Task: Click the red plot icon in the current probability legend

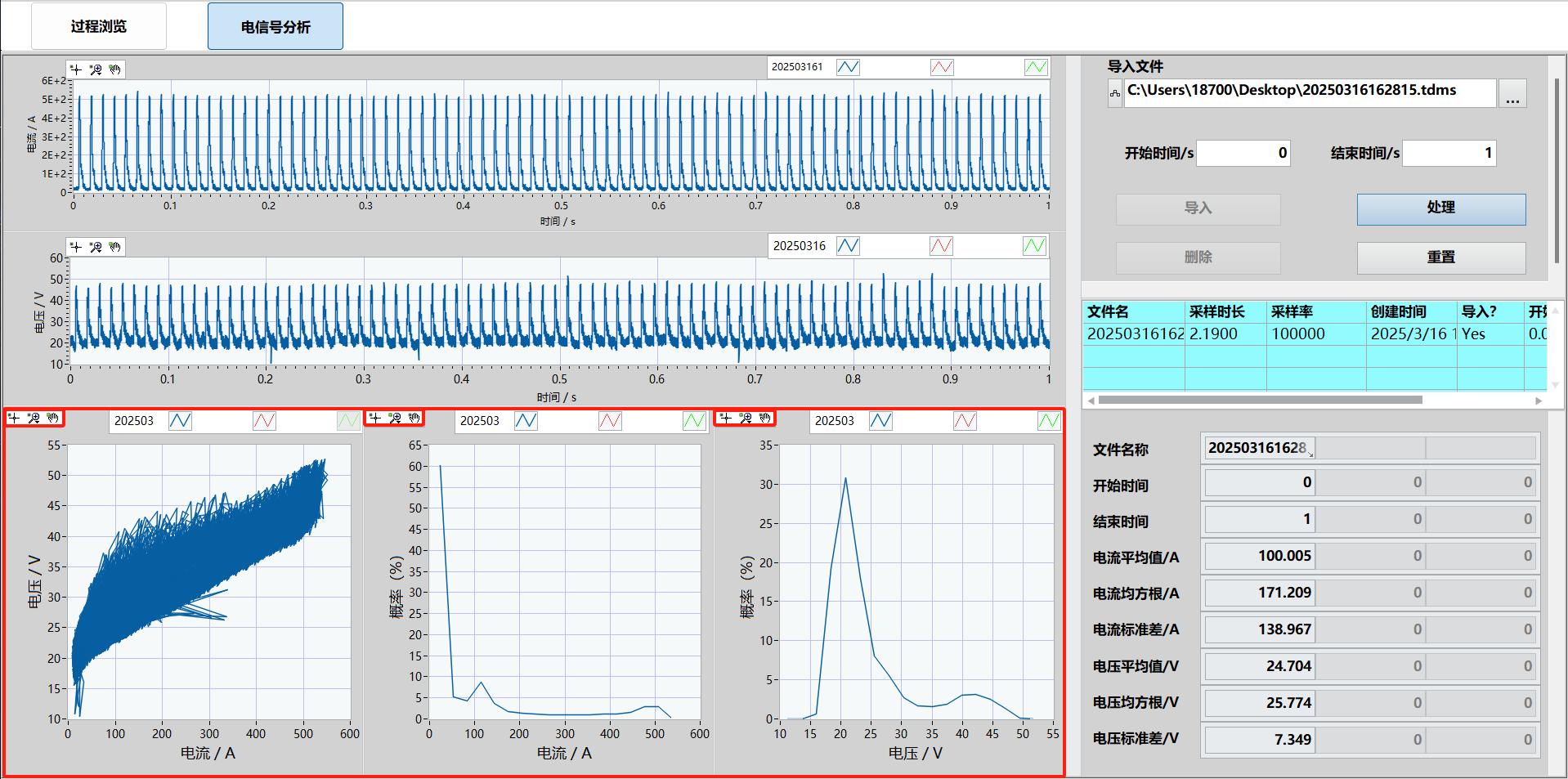Action: point(610,420)
